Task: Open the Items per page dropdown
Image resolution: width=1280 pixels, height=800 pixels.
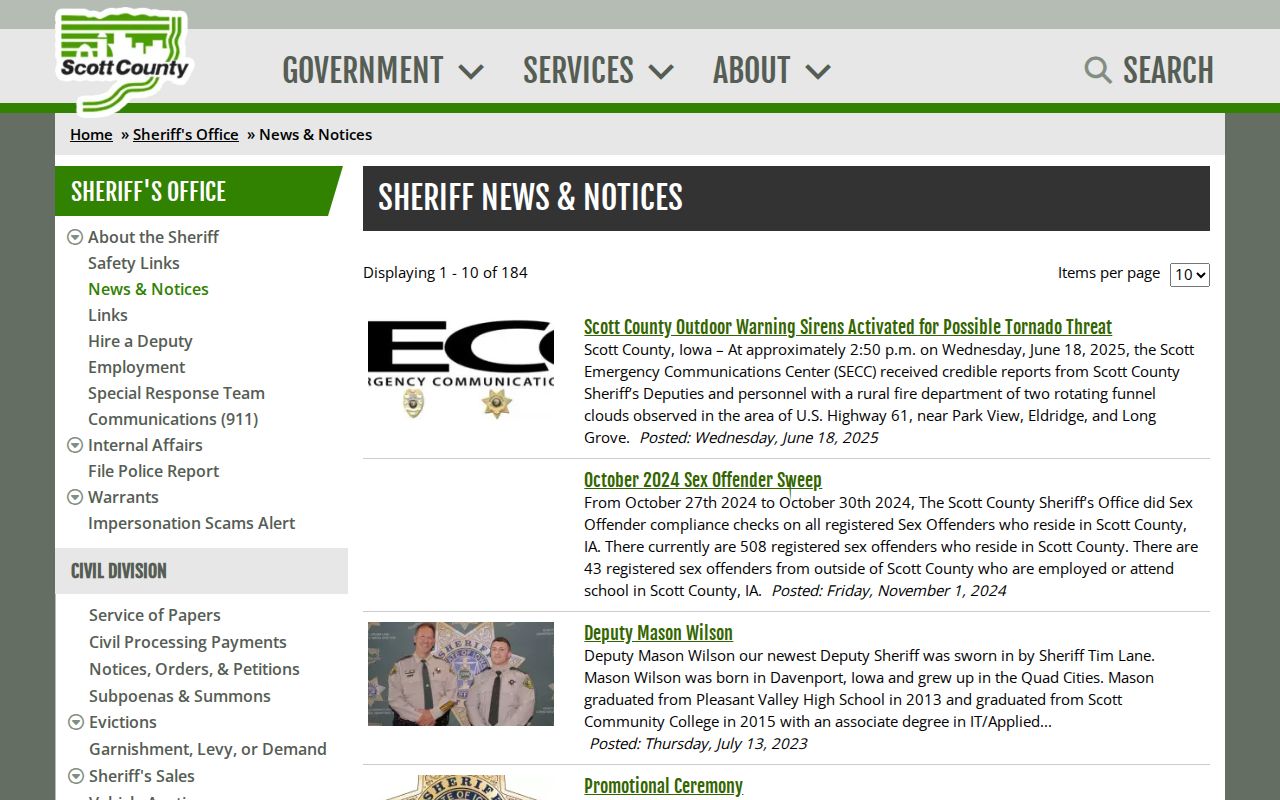Action: [x=1190, y=274]
